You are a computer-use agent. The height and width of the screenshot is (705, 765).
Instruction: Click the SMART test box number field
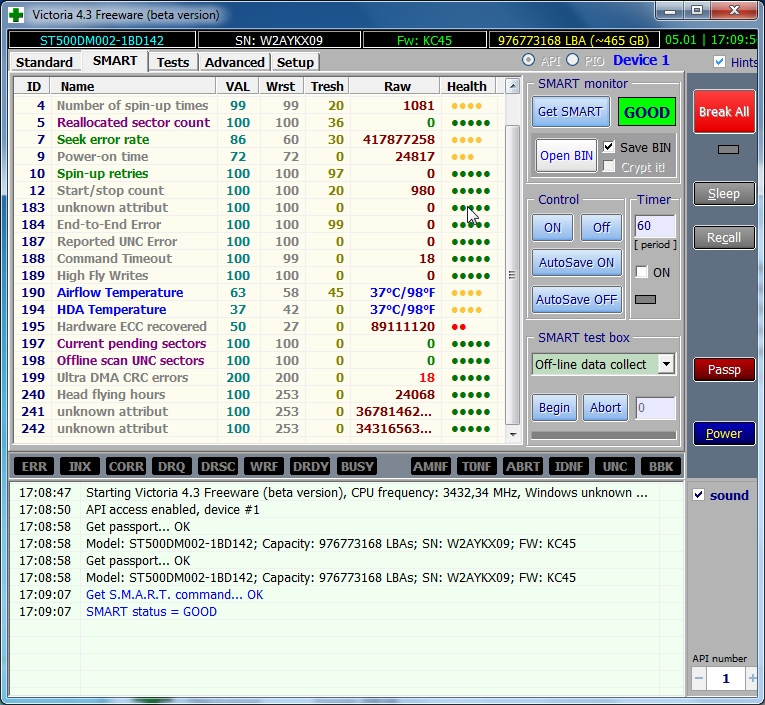(x=656, y=408)
